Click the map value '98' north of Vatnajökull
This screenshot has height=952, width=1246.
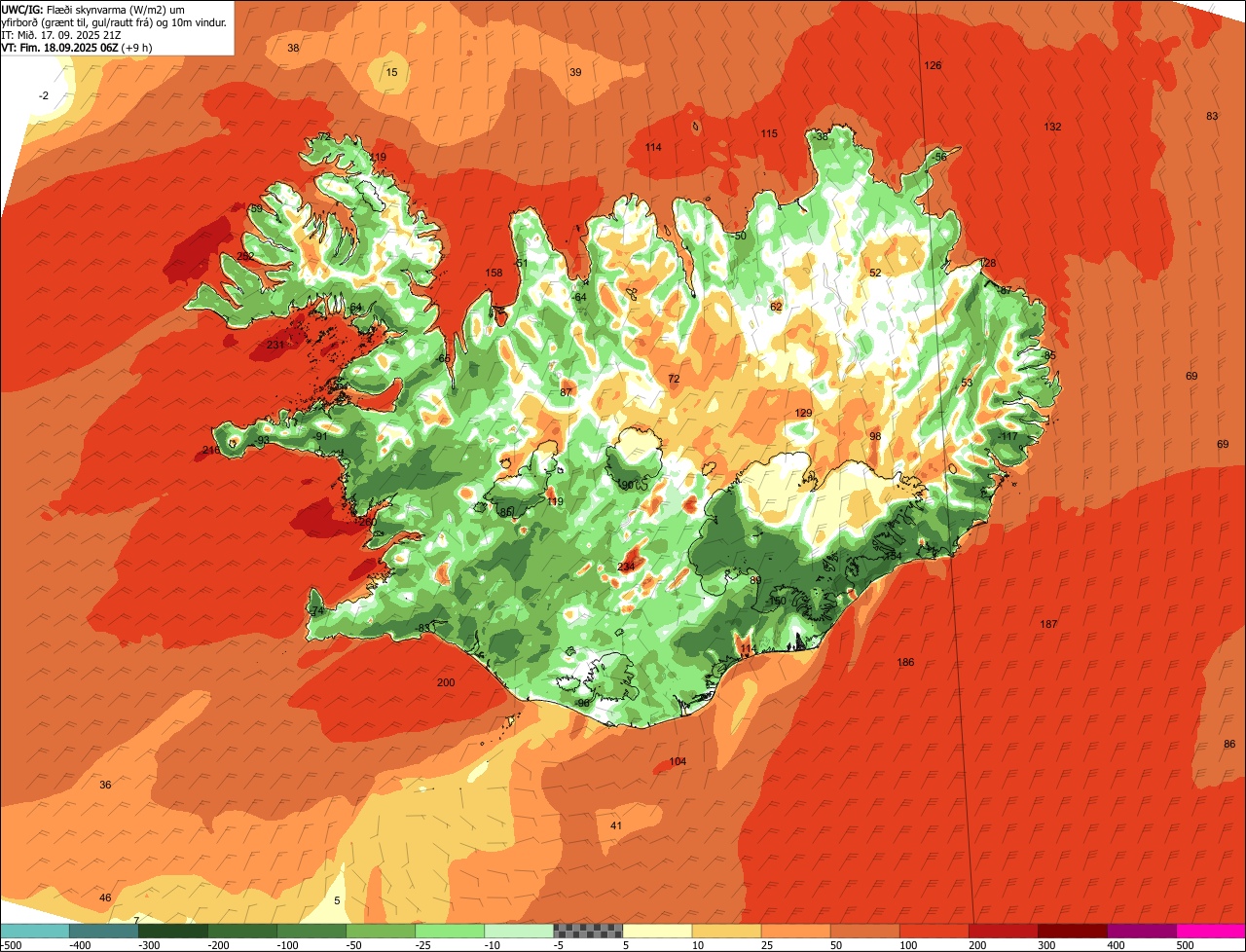click(x=875, y=436)
